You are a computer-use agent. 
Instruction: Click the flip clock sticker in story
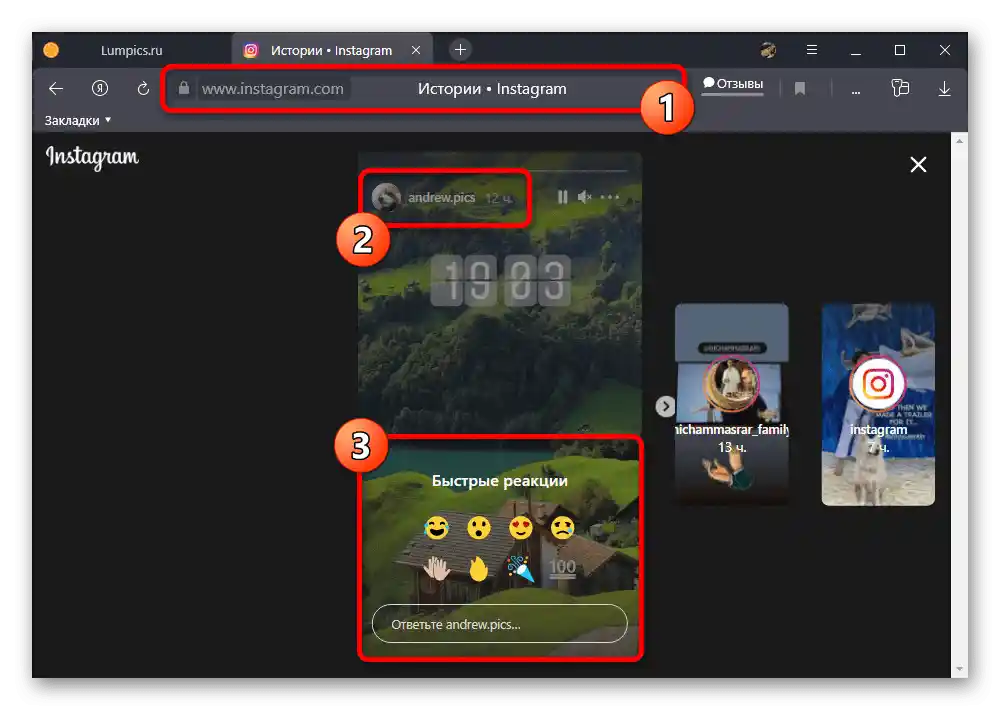click(x=501, y=280)
